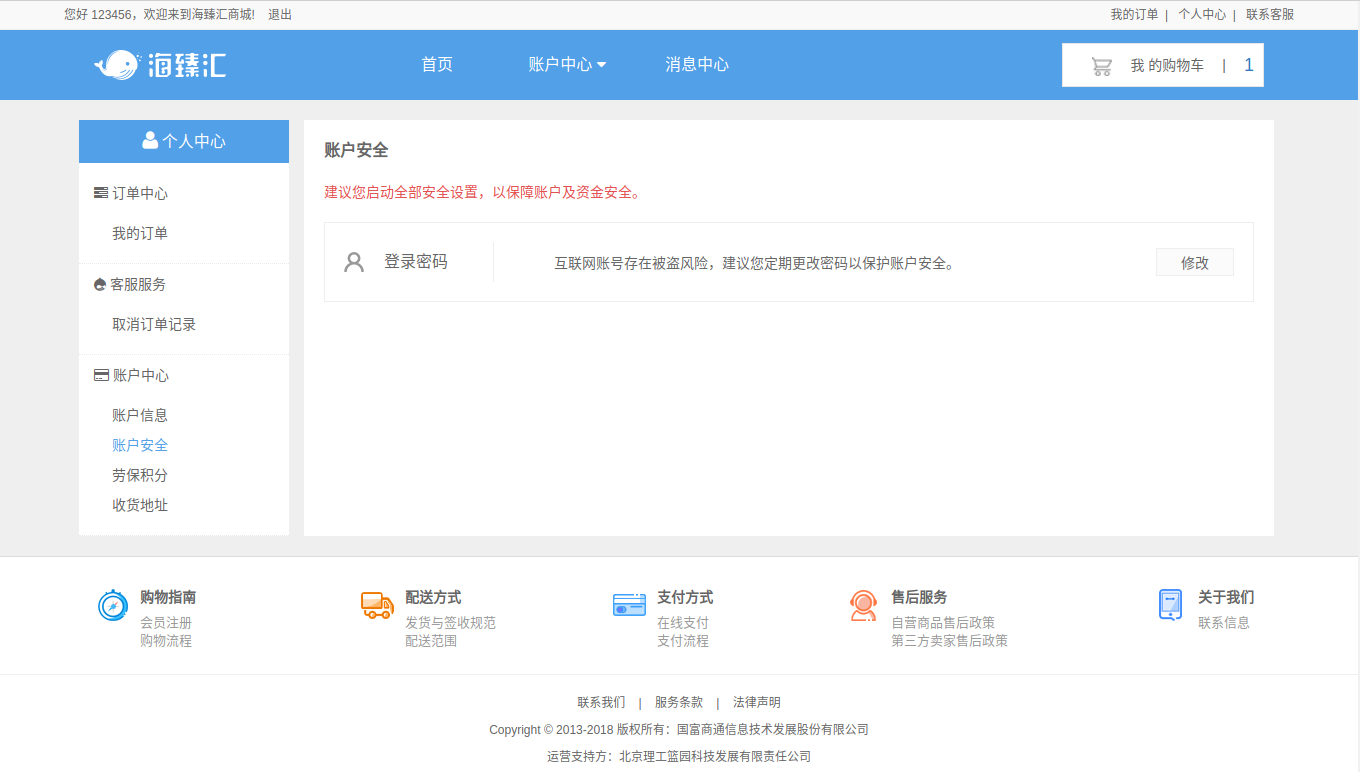Screen dimensions: 1360x772
Task: Open 我的订单 link in the top bar
Action: (1134, 15)
